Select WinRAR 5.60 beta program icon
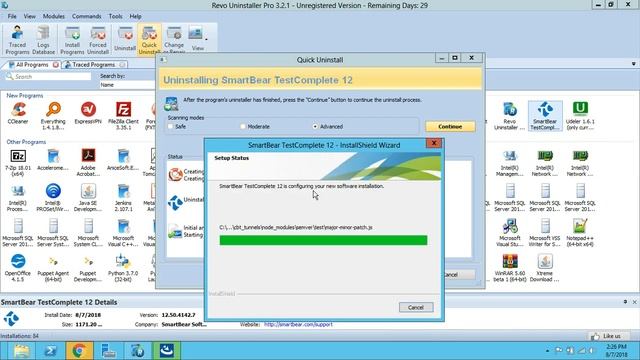640x360 pixels. coord(510,268)
